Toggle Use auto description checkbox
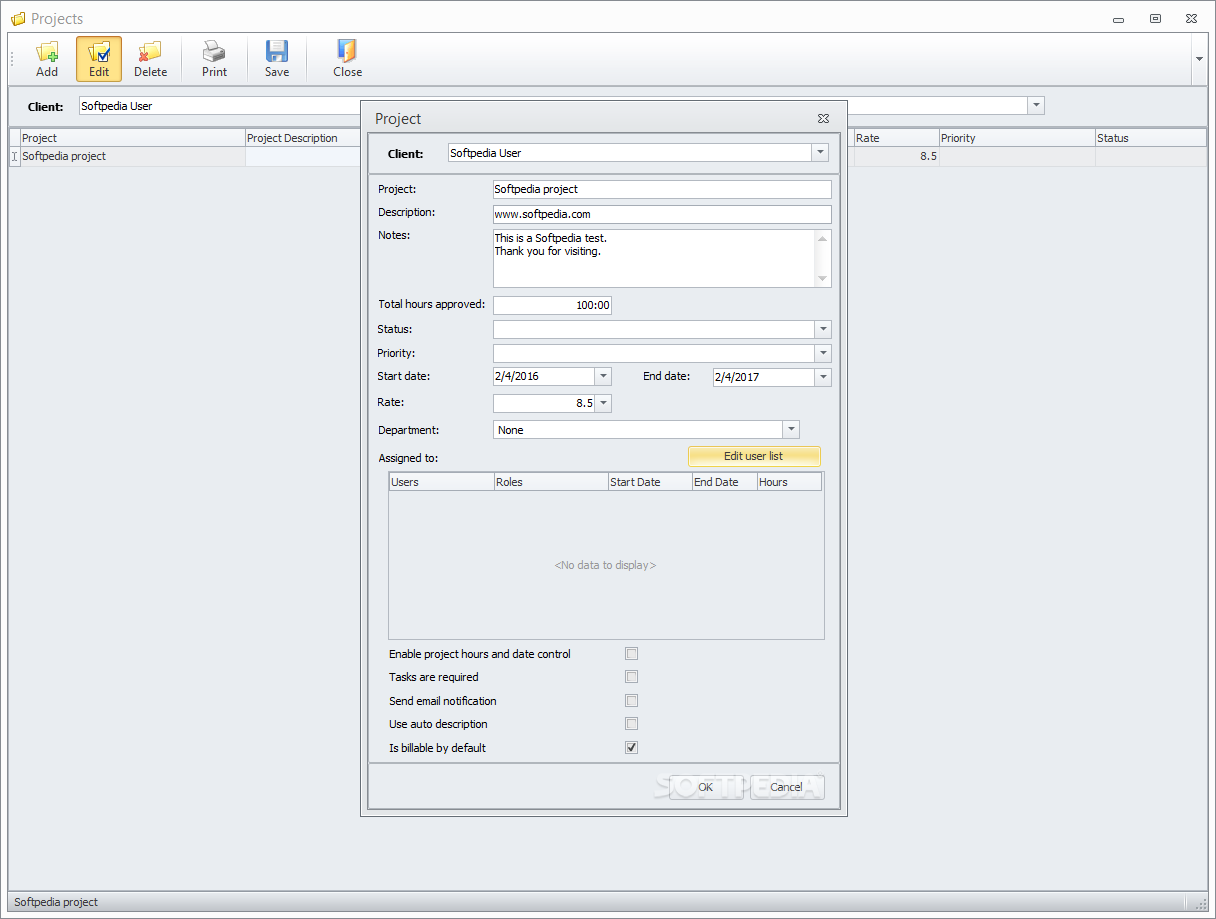 tap(631, 724)
